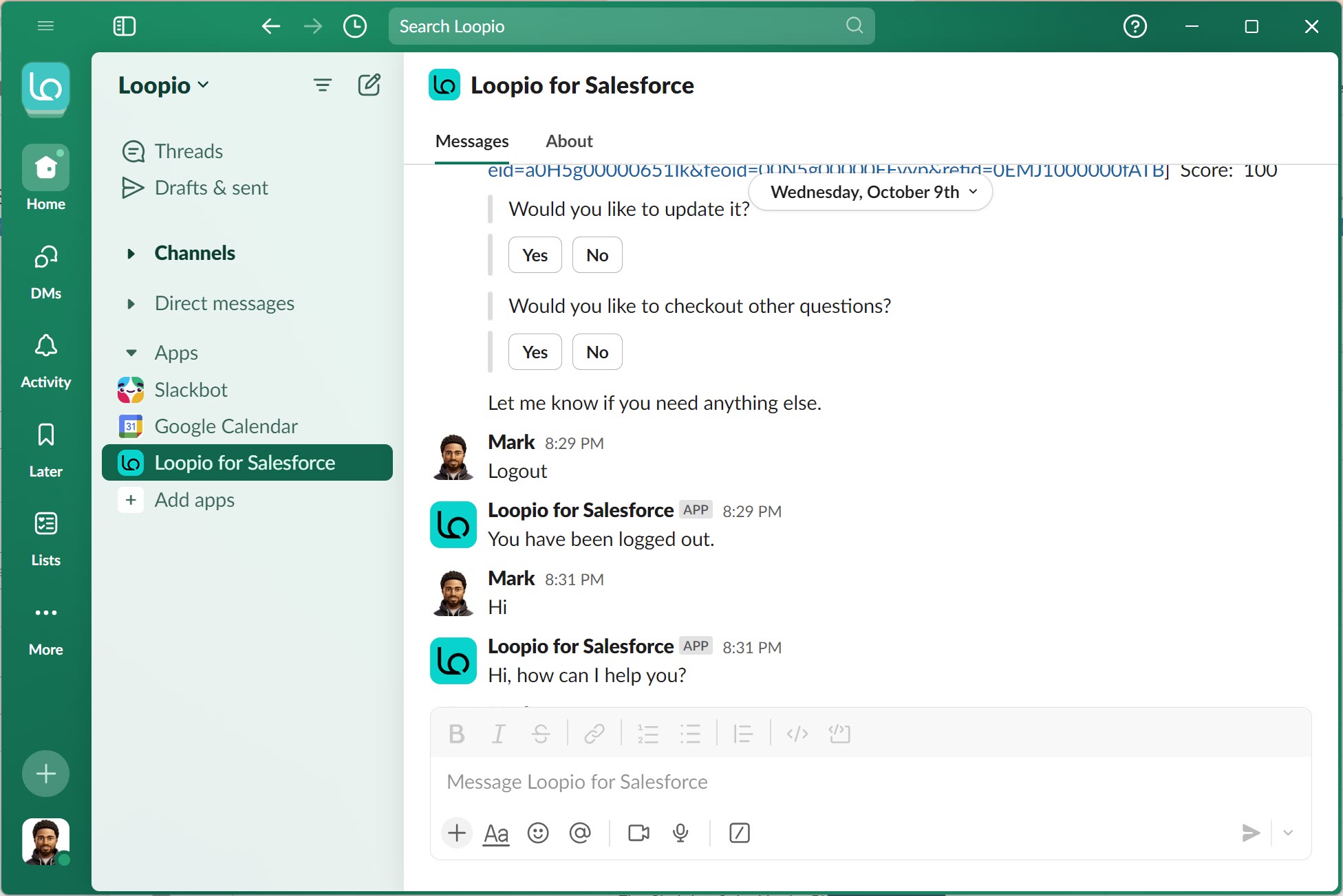Image resolution: width=1343 pixels, height=896 pixels.
Task: Open the hamburger menu icon
Action: click(45, 26)
